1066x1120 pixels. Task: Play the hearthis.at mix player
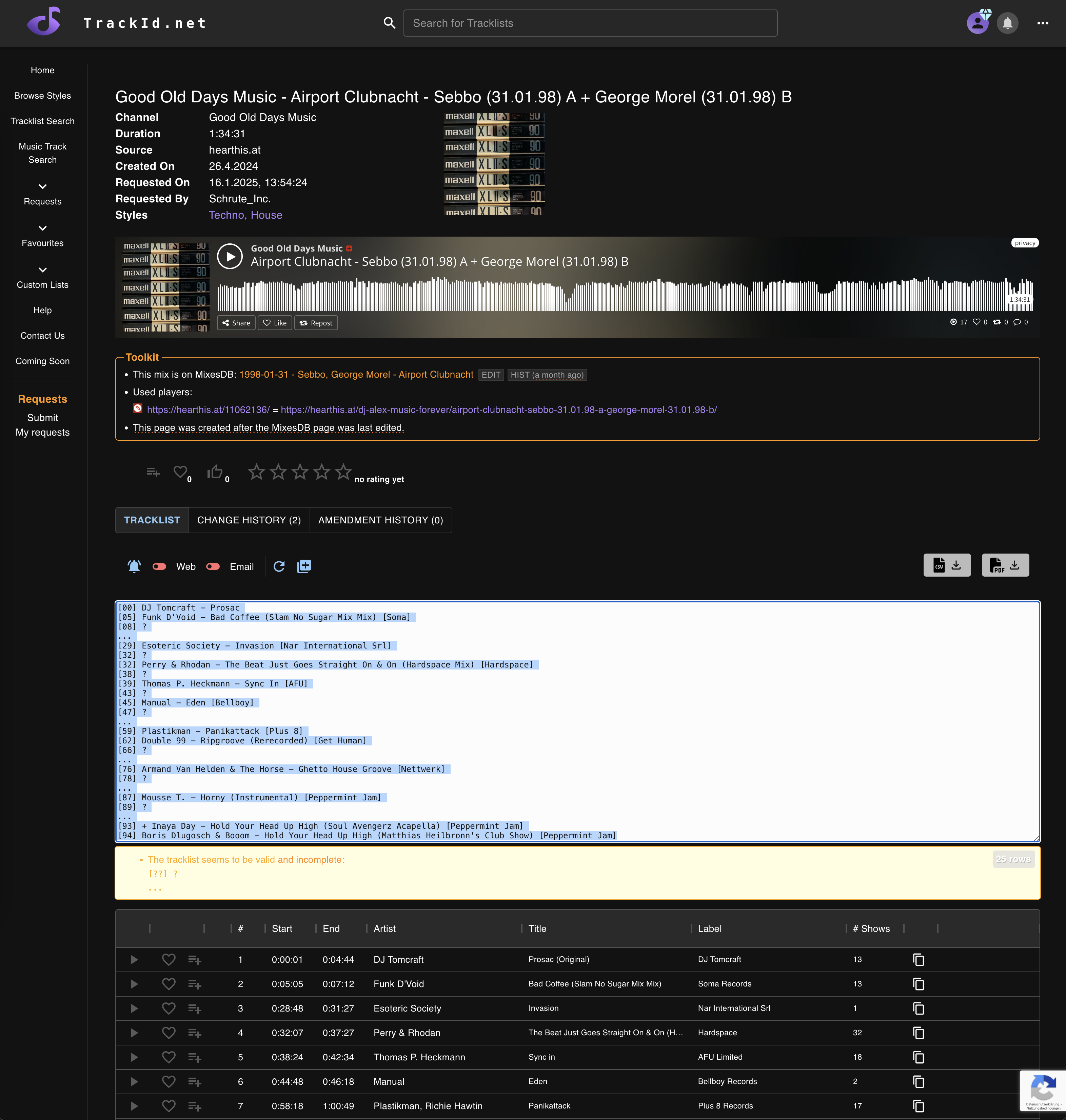(230, 256)
